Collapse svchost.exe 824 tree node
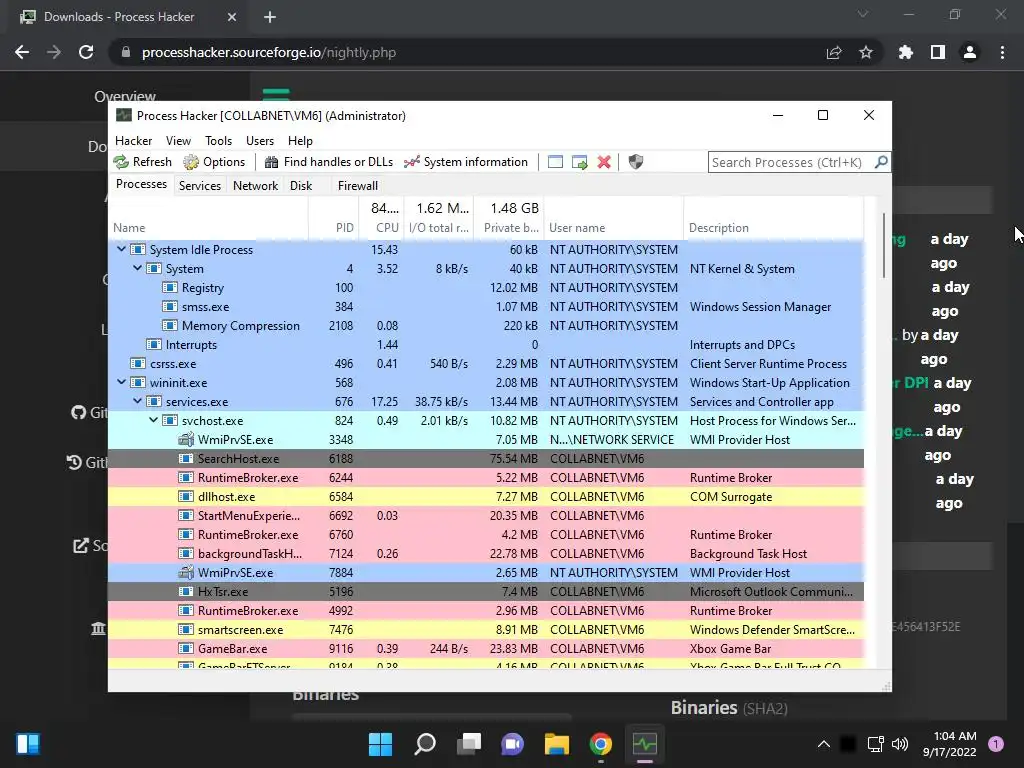Screen dimensions: 1024x768 click(153, 420)
